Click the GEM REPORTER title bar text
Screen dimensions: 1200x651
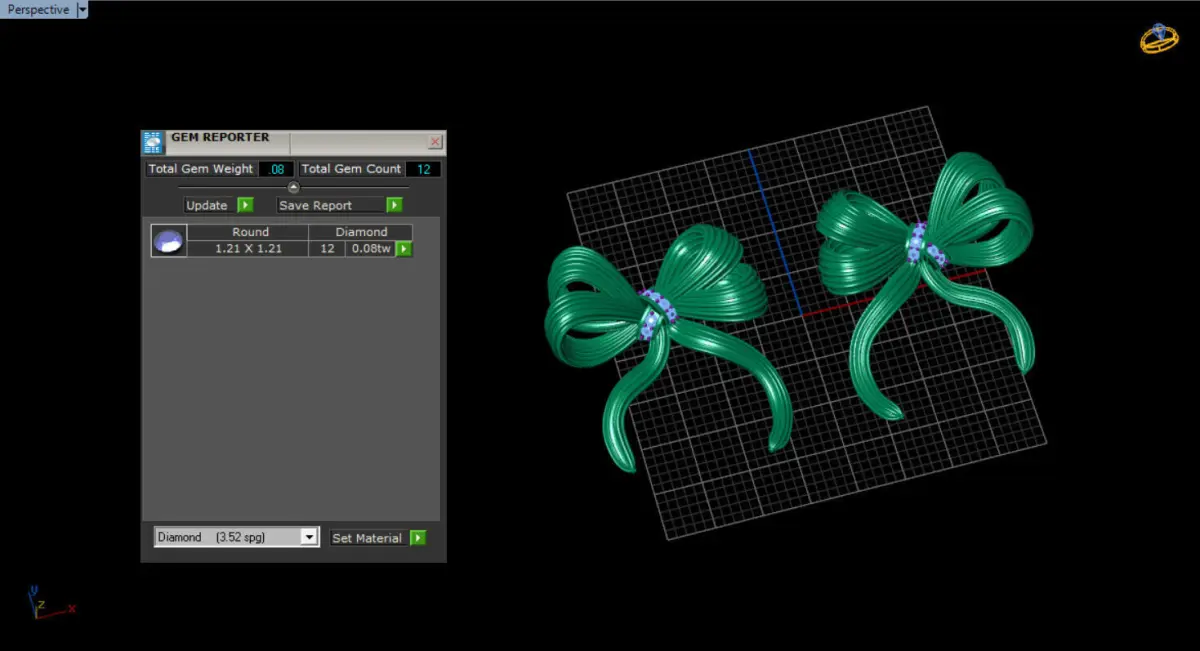[x=220, y=138]
